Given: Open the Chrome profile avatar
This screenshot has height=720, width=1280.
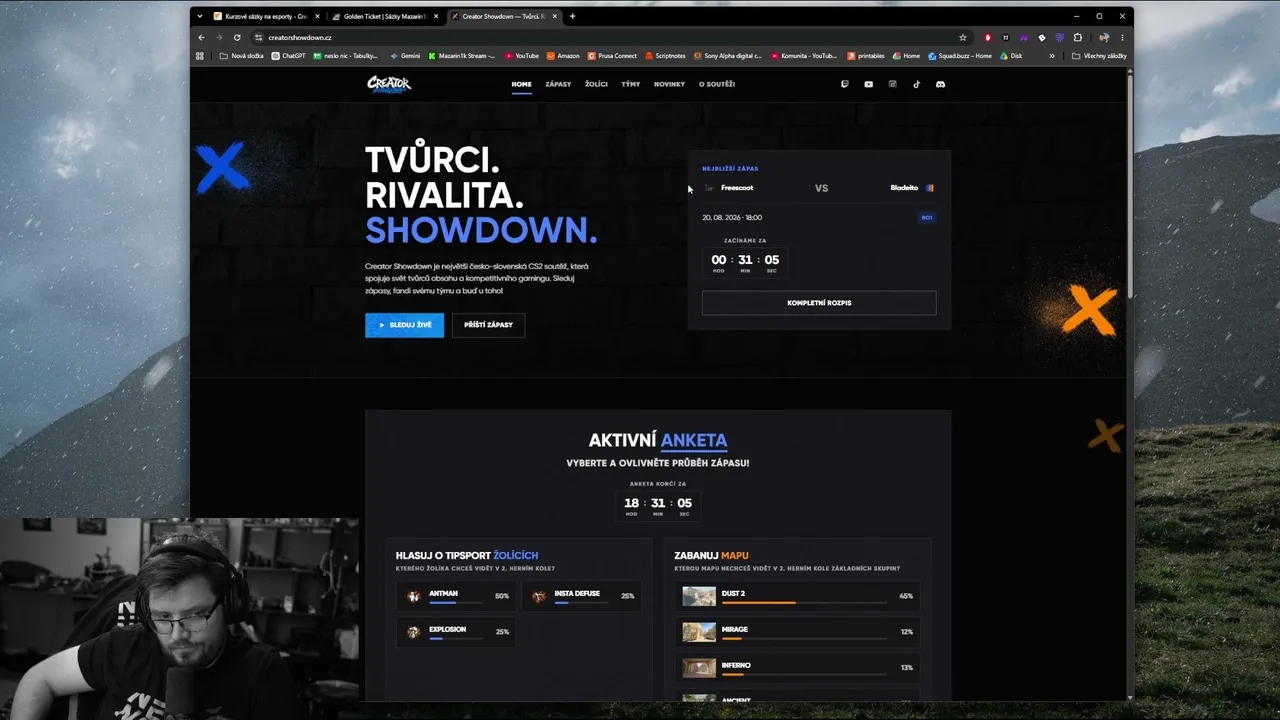Looking at the screenshot, I should tap(1104, 37).
